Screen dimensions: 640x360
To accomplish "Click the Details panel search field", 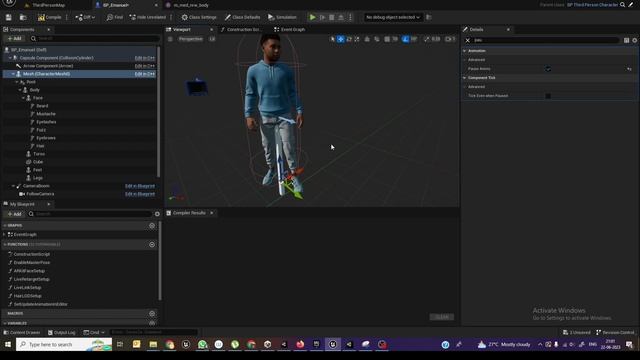I will (x=546, y=40).
